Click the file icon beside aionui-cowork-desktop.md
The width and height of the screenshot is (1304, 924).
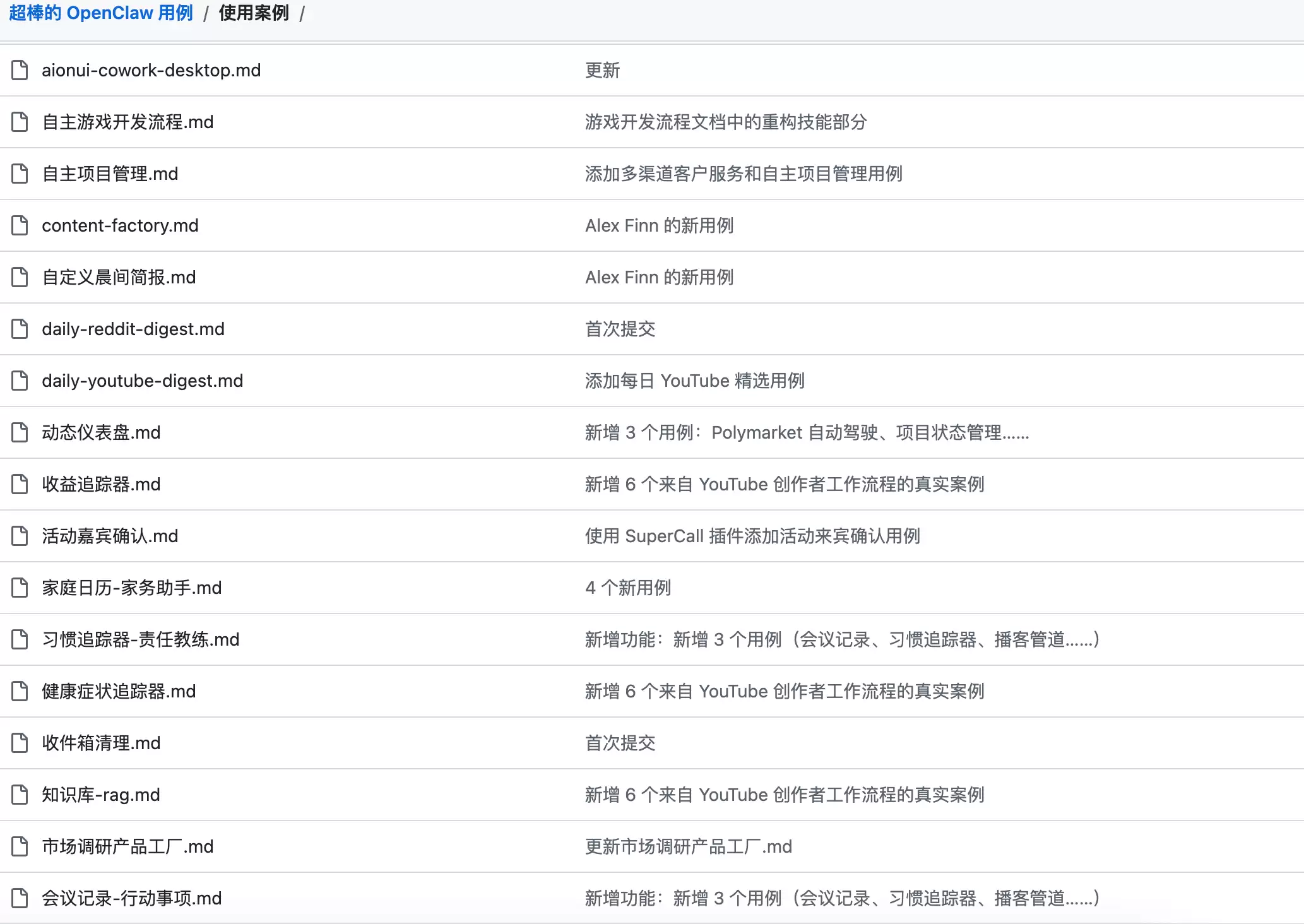(20, 70)
